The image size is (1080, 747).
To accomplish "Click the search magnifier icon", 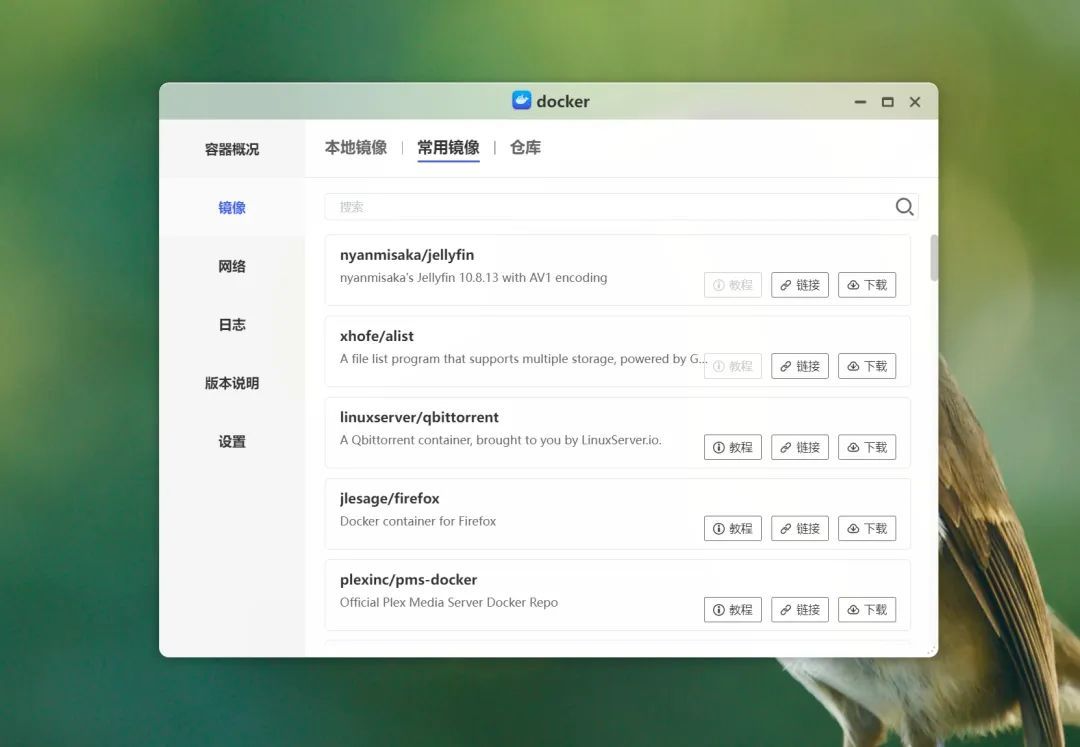I will (904, 207).
